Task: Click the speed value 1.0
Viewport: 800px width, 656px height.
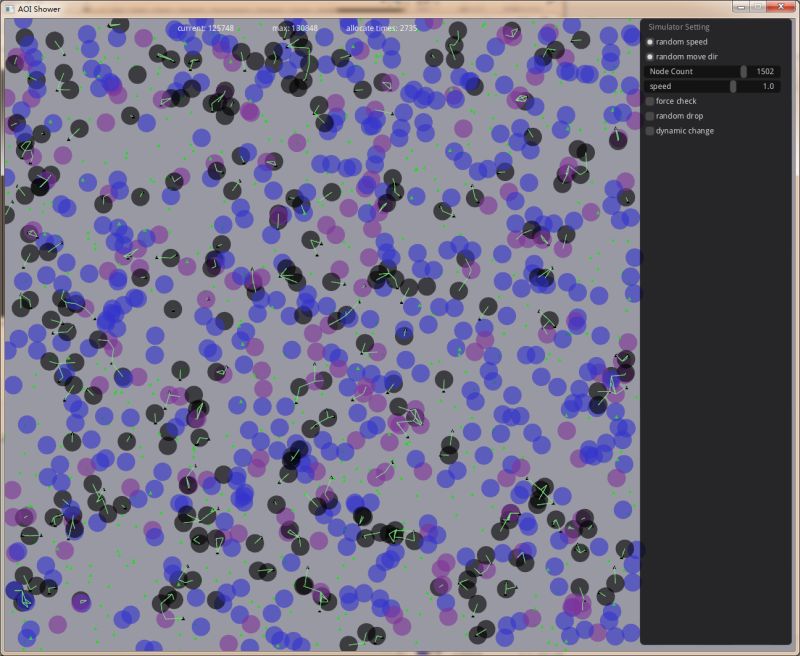Action: coord(768,87)
